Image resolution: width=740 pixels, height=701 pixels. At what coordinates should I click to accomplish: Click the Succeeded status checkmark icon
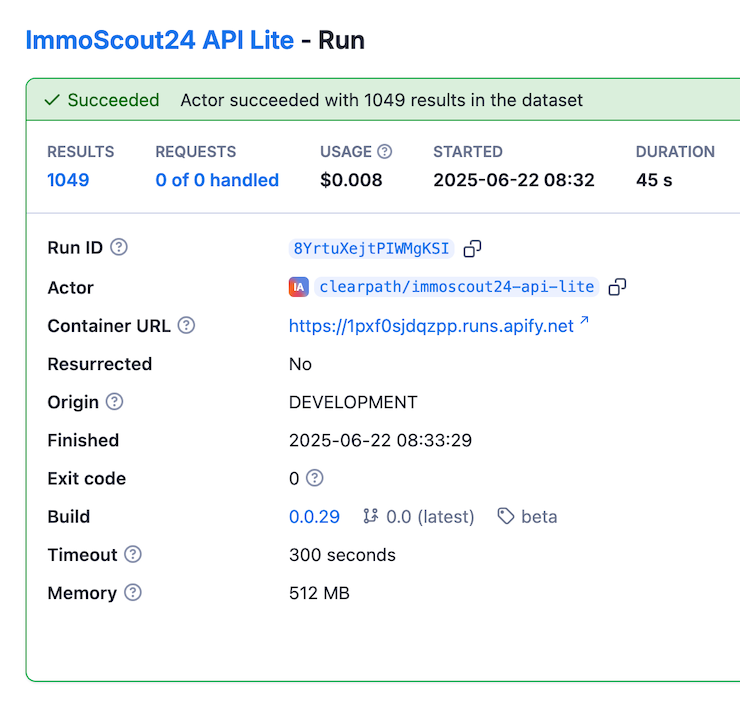(x=52, y=100)
